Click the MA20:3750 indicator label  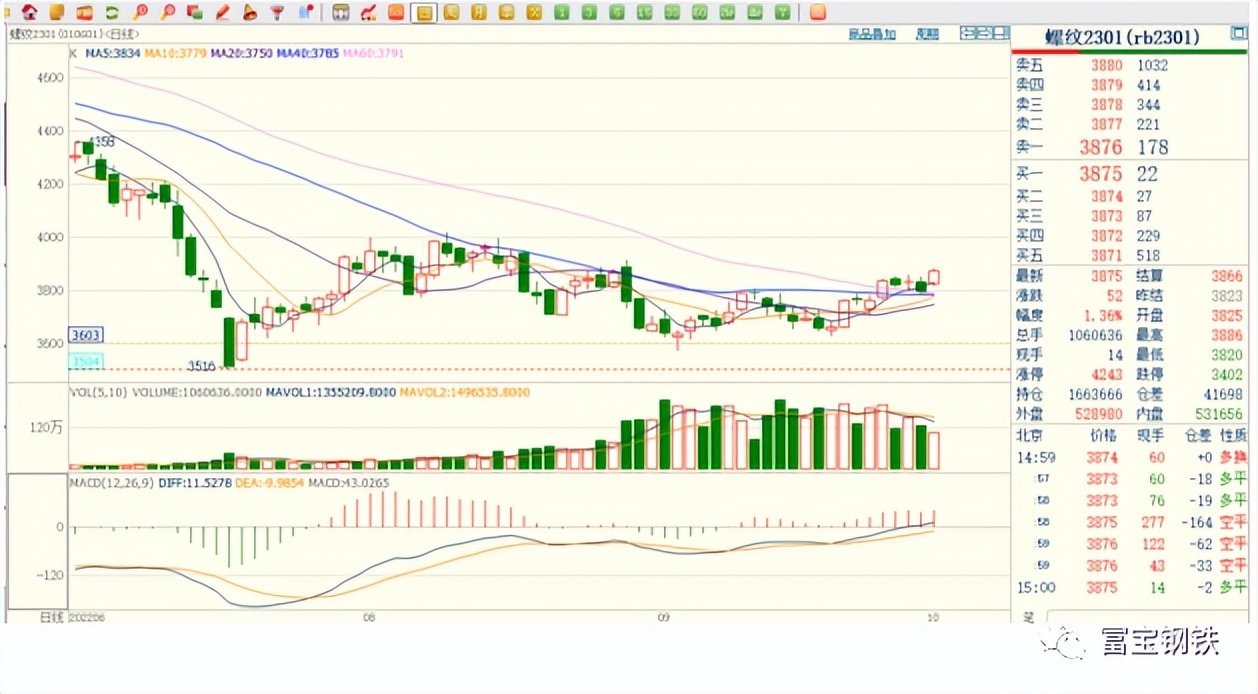[x=240, y=52]
